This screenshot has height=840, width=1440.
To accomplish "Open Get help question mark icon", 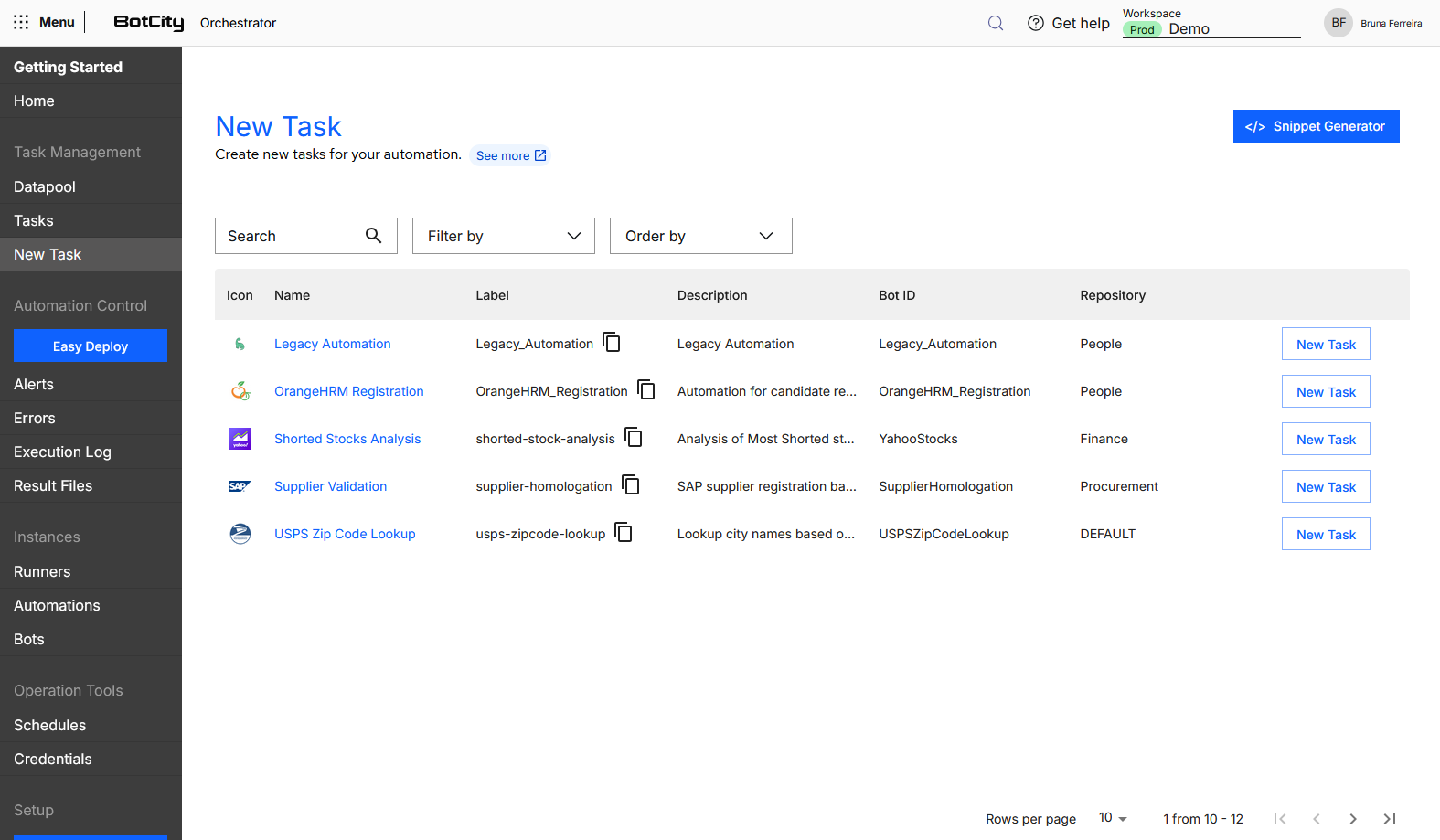I will [x=1036, y=23].
